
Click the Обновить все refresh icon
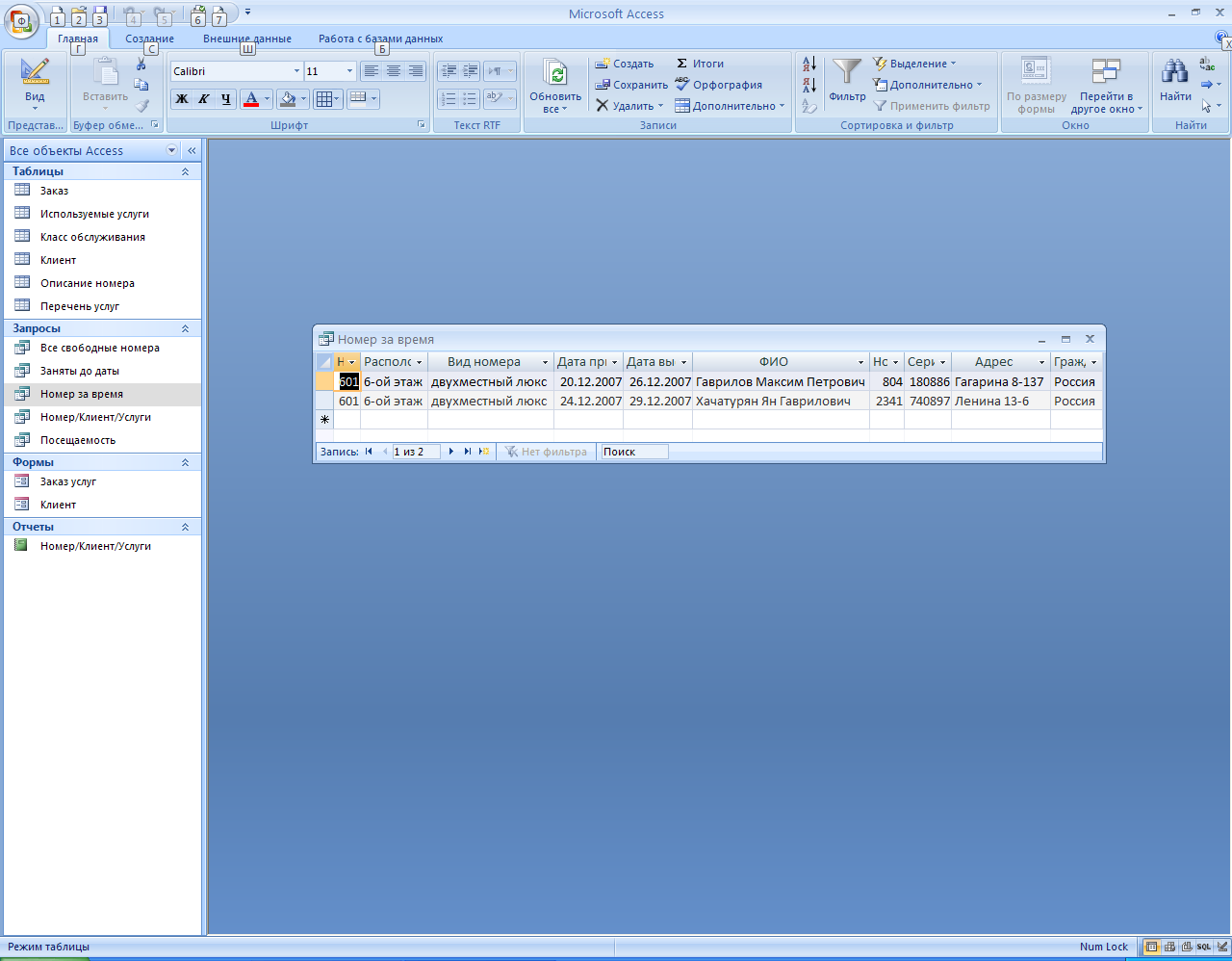(555, 73)
